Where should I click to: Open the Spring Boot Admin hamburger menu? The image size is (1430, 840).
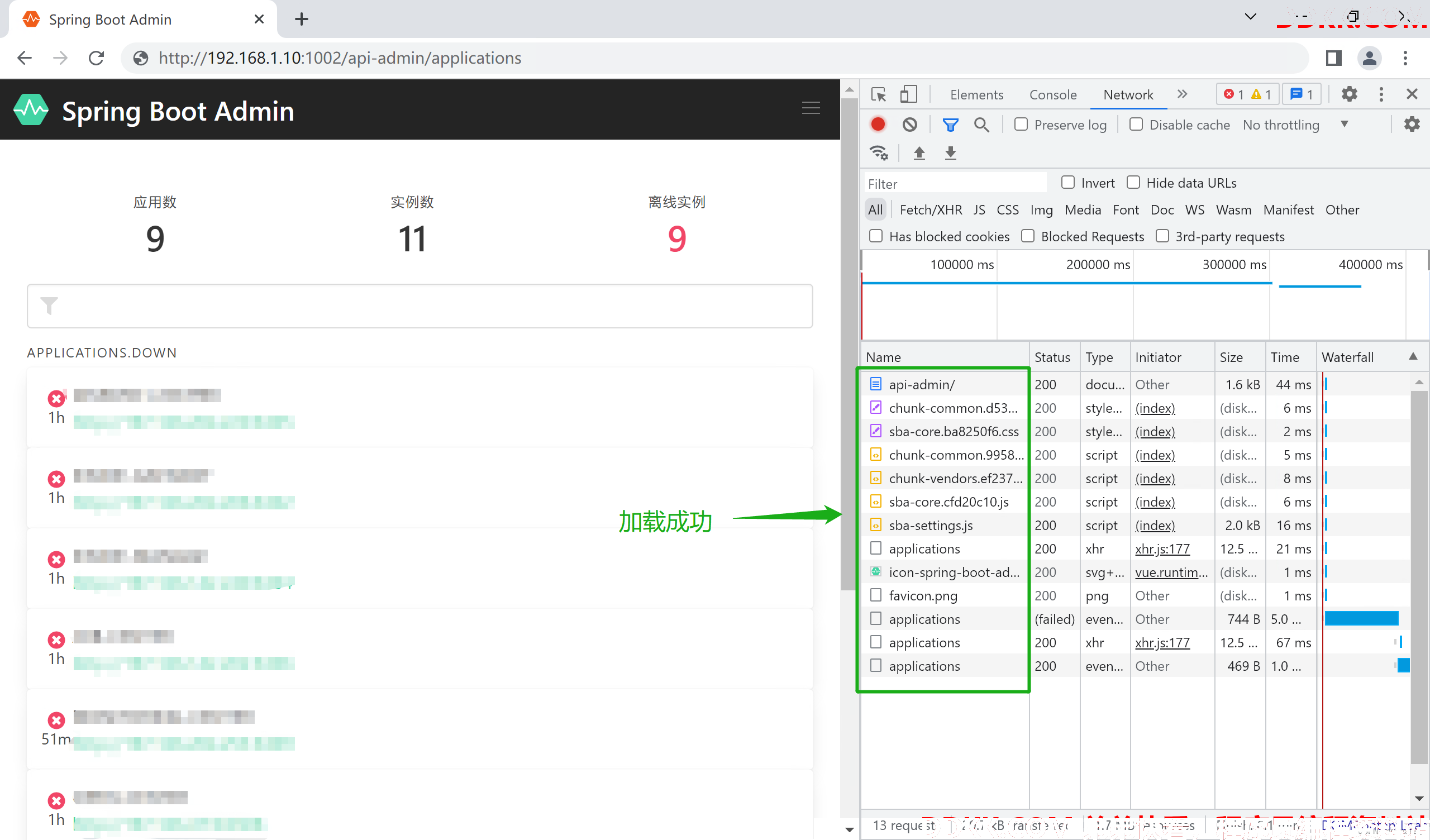click(x=811, y=108)
